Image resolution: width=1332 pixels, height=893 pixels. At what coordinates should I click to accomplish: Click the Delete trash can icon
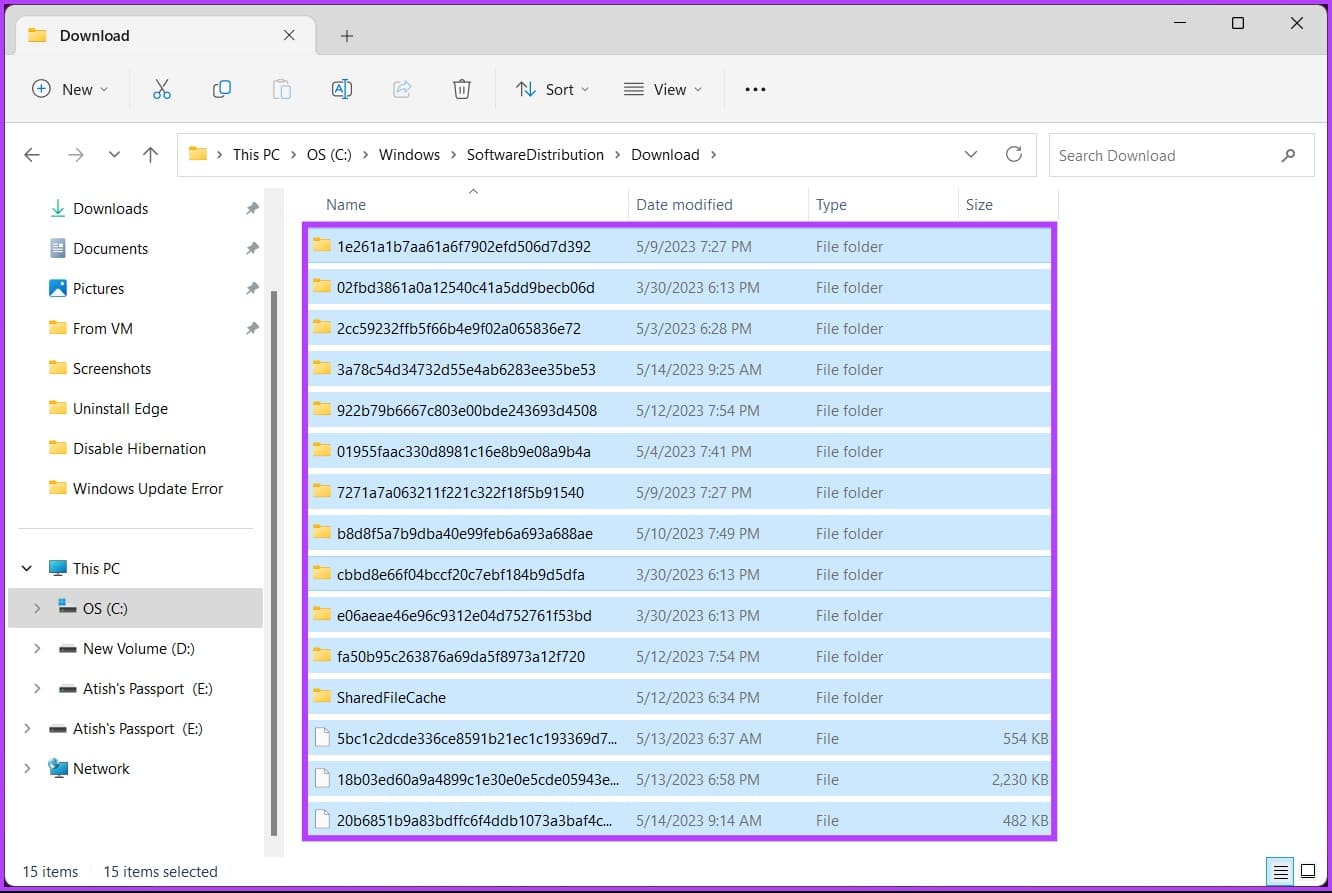pos(462,89)
